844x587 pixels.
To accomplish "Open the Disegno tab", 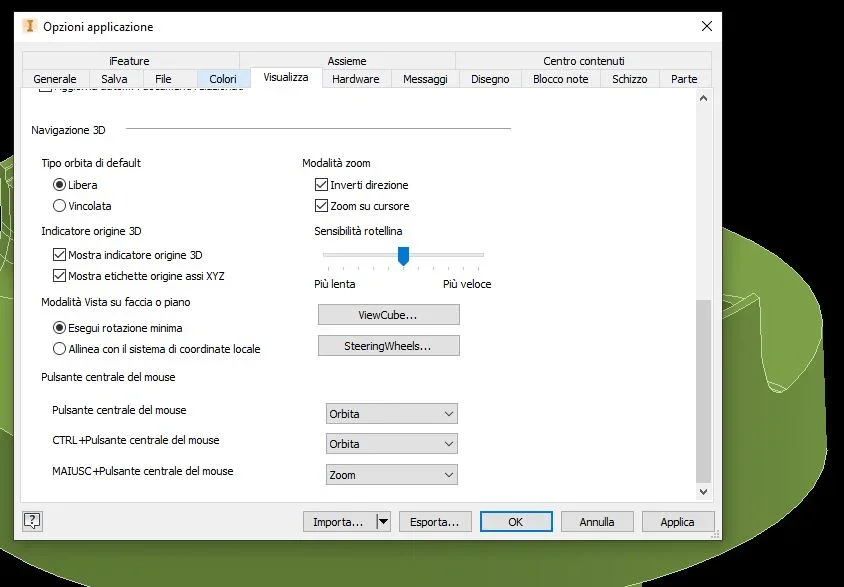I will (x=490, y=79).
